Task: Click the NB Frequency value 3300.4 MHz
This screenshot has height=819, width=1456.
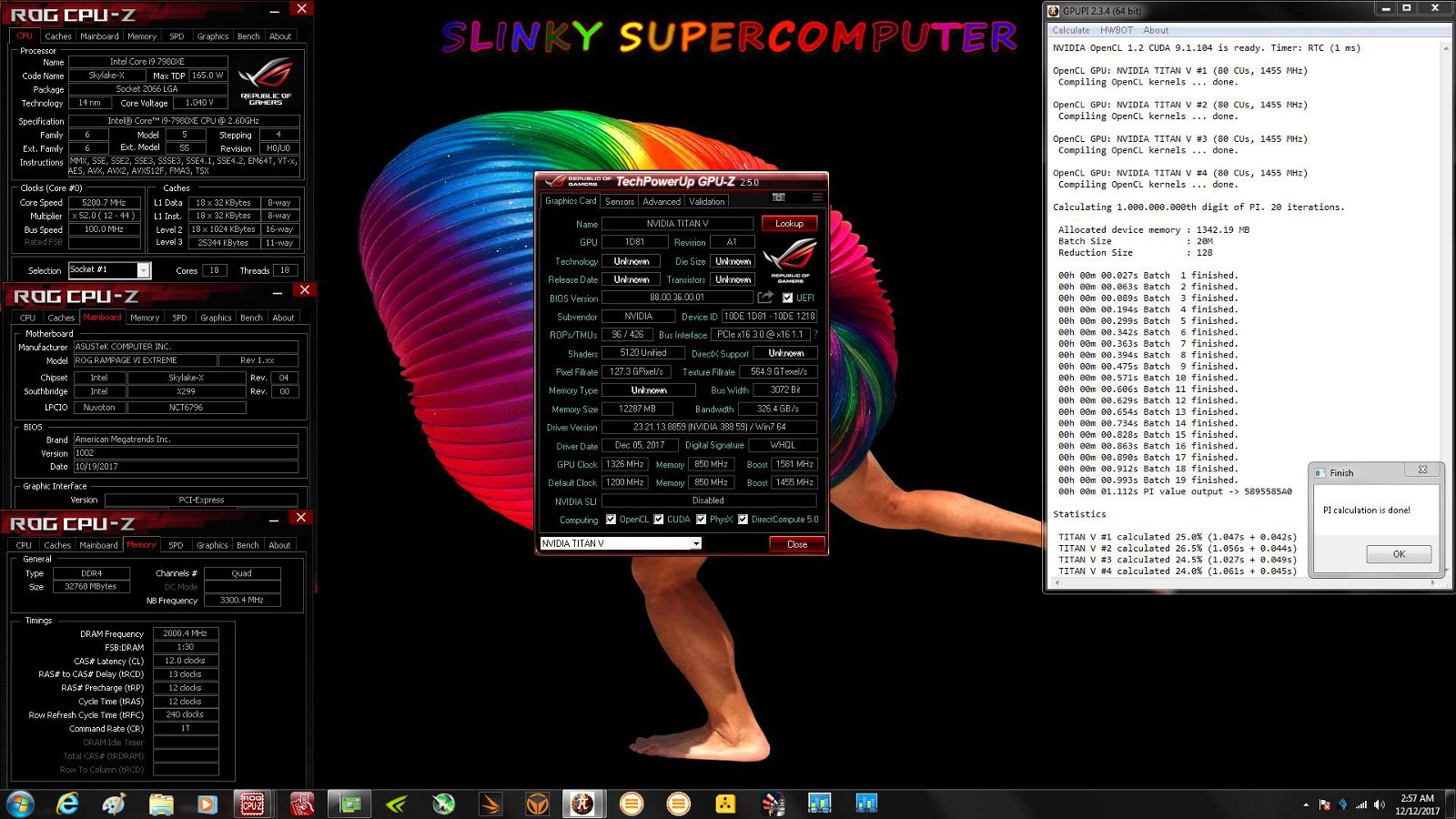Action: [242, 601]
